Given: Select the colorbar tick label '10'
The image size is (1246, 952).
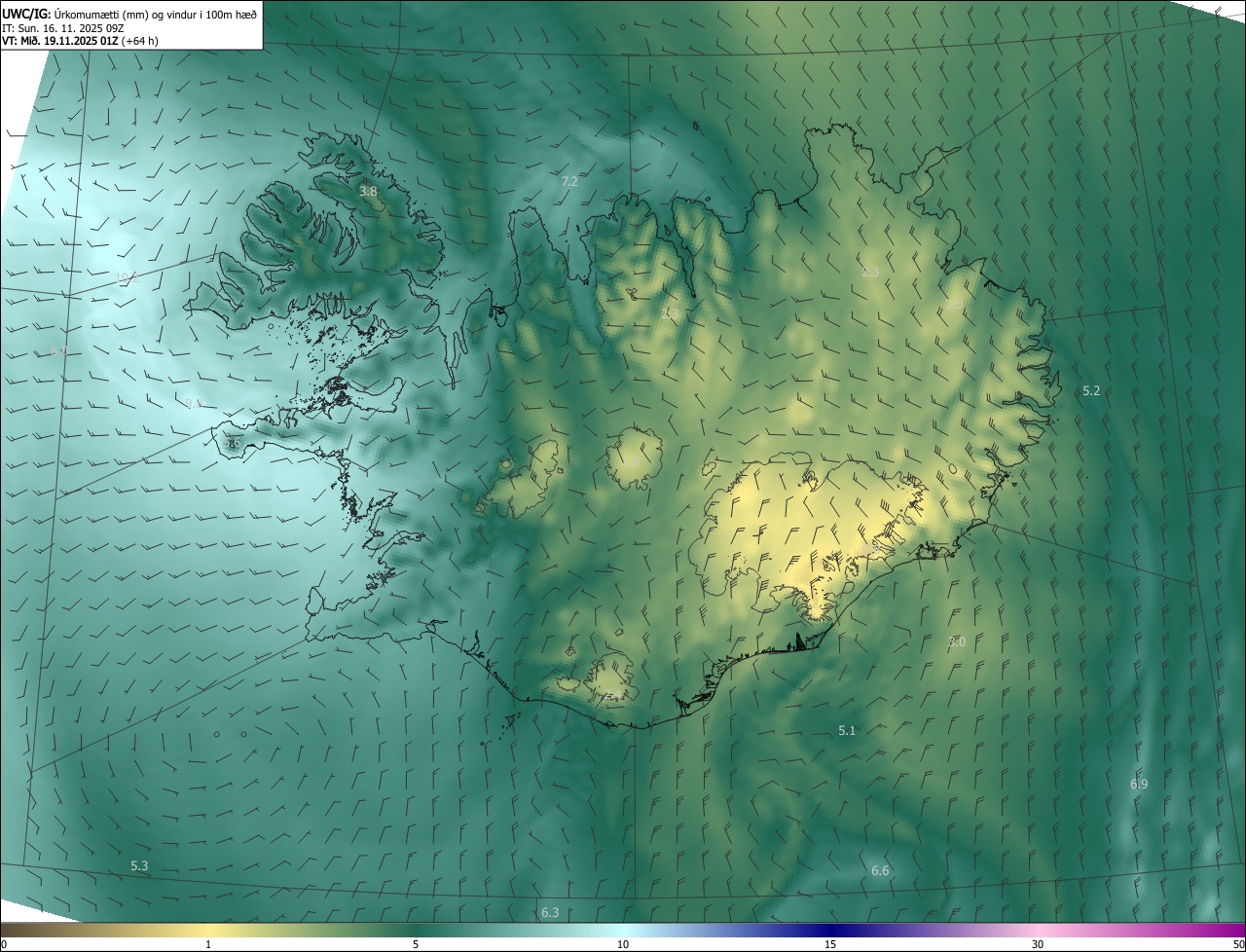Looking at the screenshot, I should [623, 944].
